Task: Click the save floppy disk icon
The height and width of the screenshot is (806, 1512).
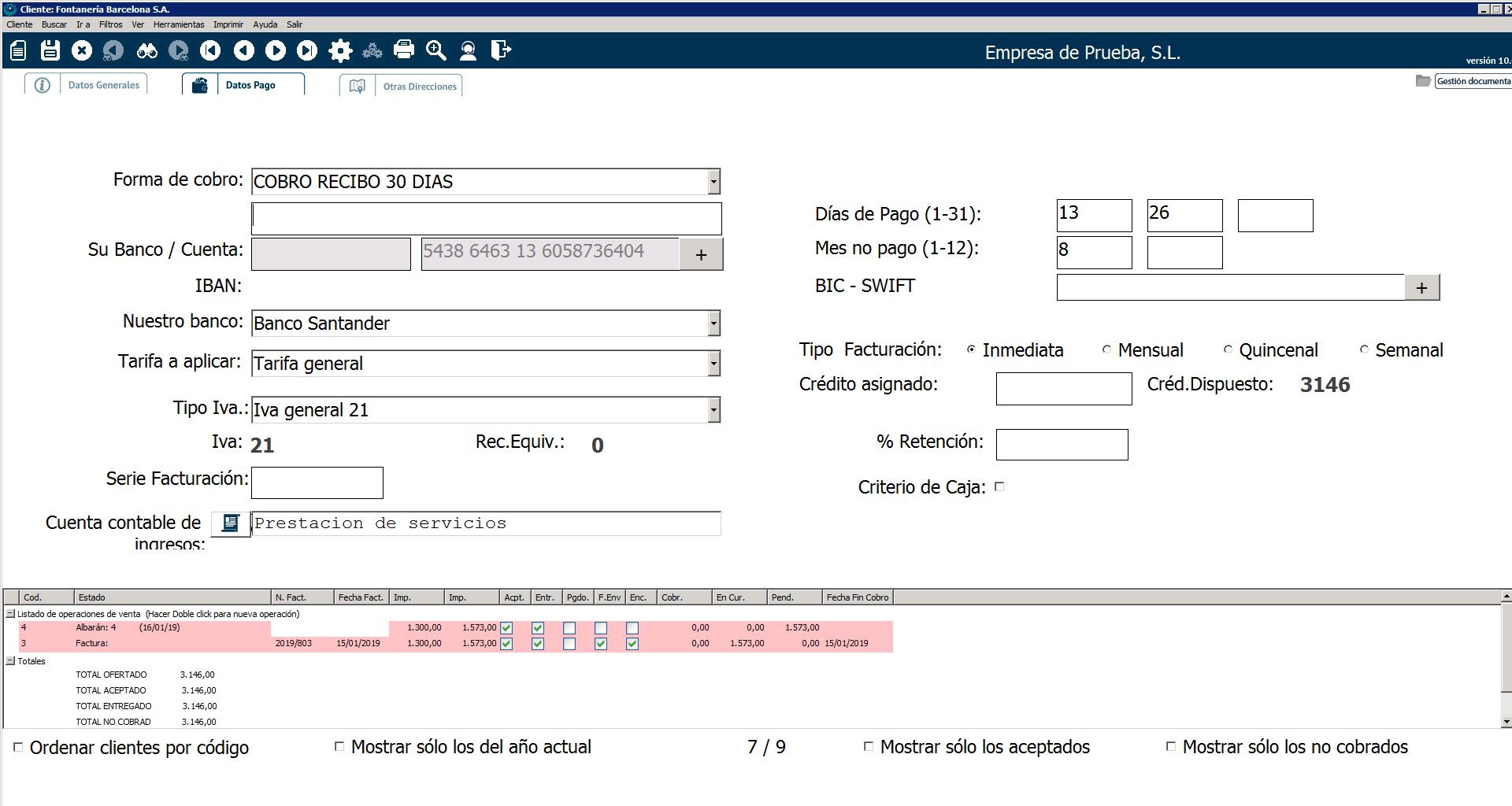Action: point(50,51)
